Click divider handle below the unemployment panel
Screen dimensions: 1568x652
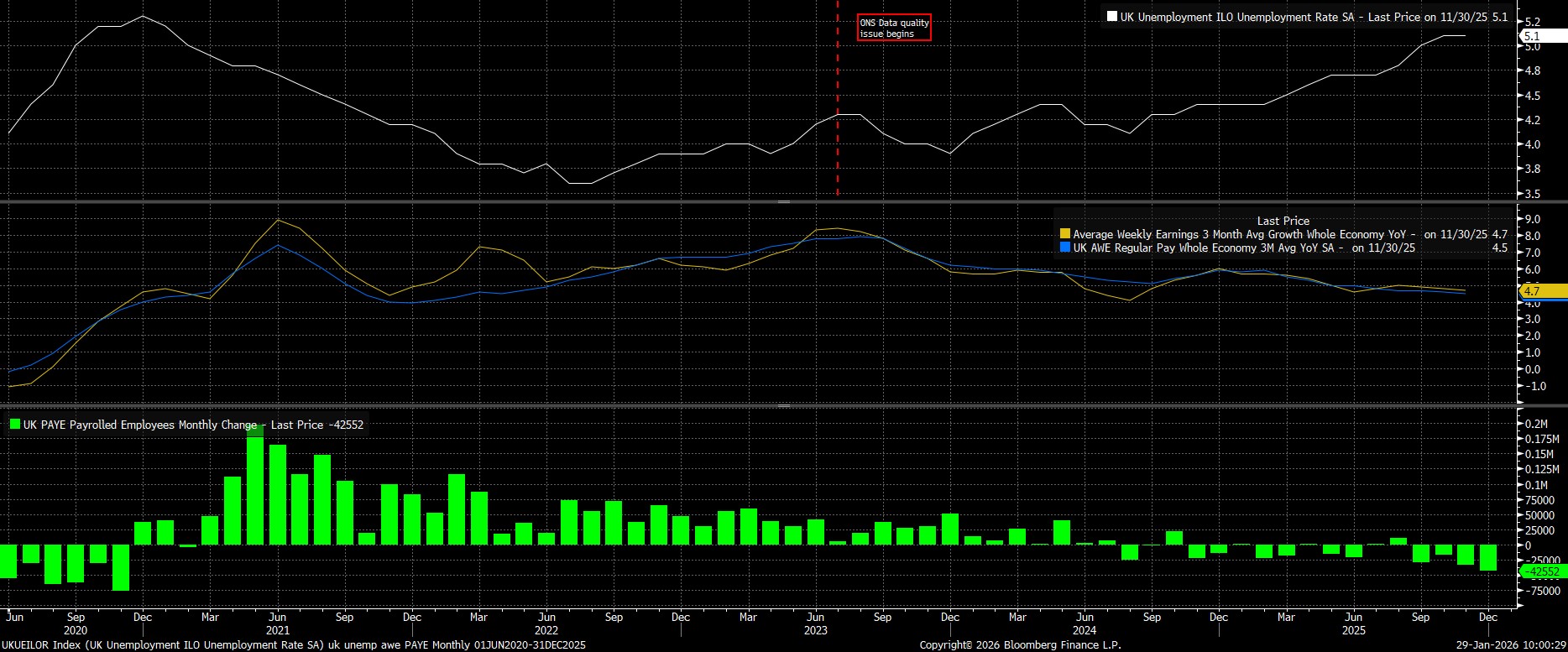784,202
